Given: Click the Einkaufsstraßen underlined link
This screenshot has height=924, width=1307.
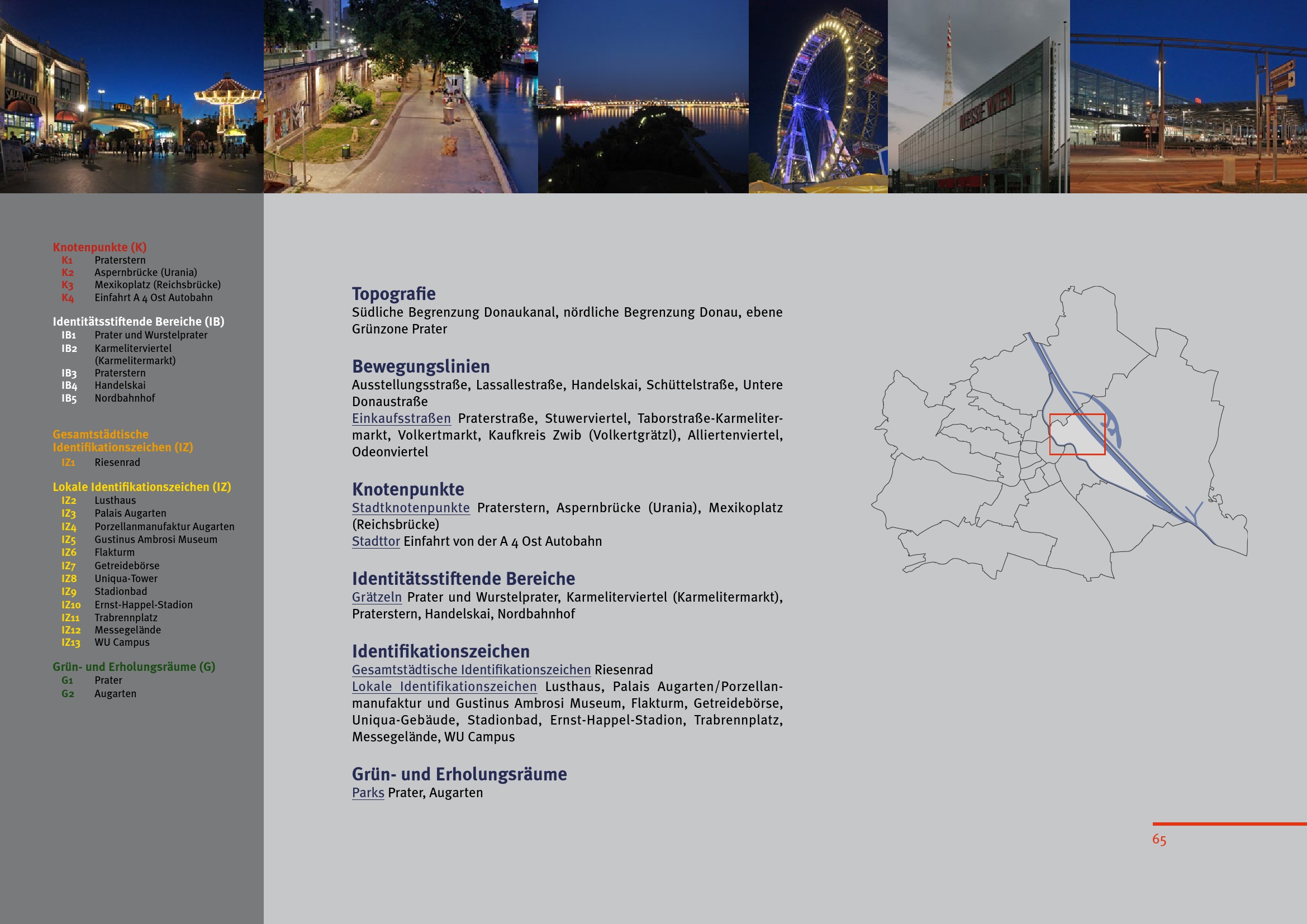Looking at the screenshot, I should (401, 418).
